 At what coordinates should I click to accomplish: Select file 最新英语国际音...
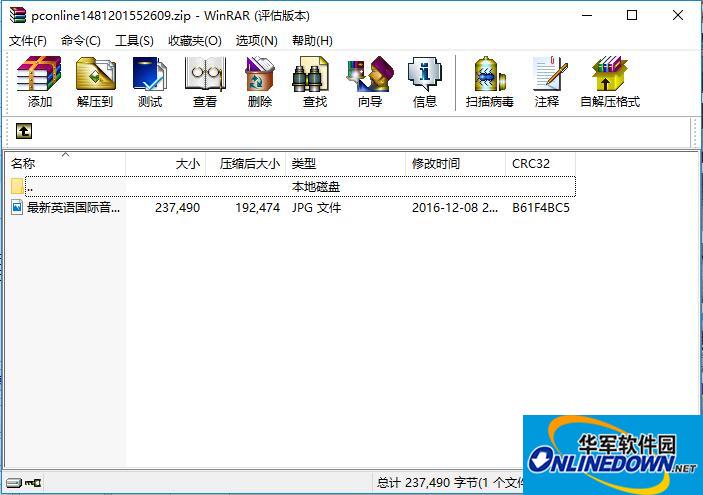click(x=74, y=208)
